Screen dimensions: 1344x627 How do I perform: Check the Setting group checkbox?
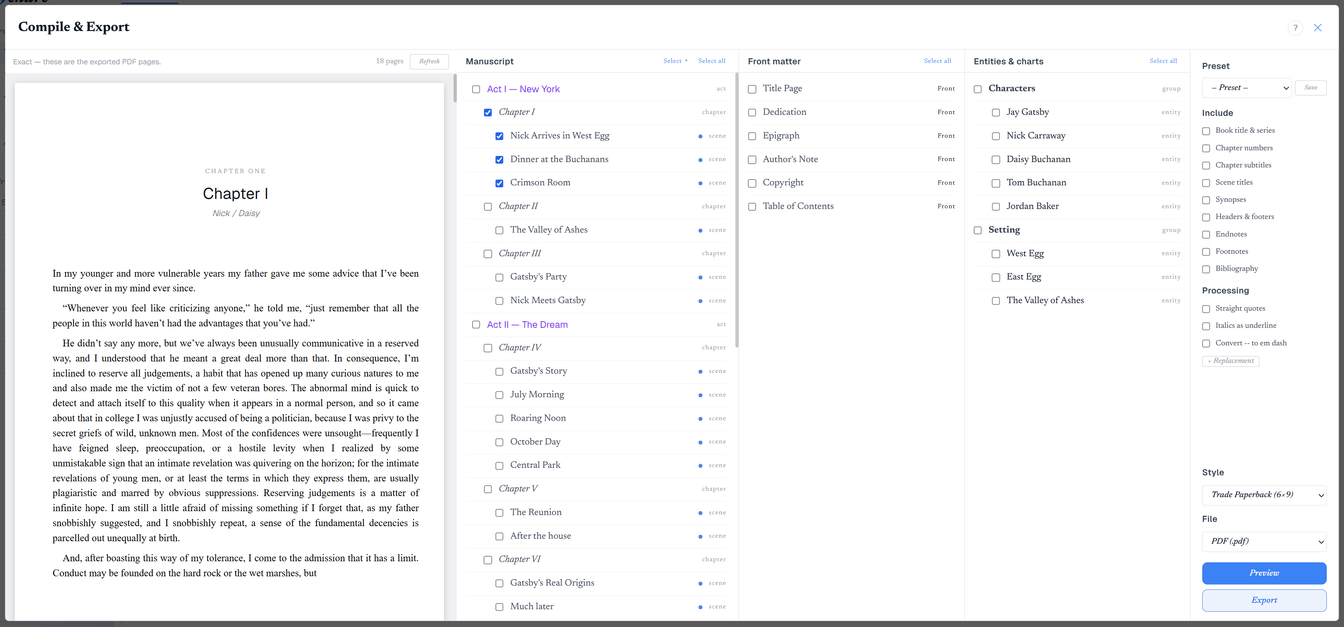coord(978,230)
